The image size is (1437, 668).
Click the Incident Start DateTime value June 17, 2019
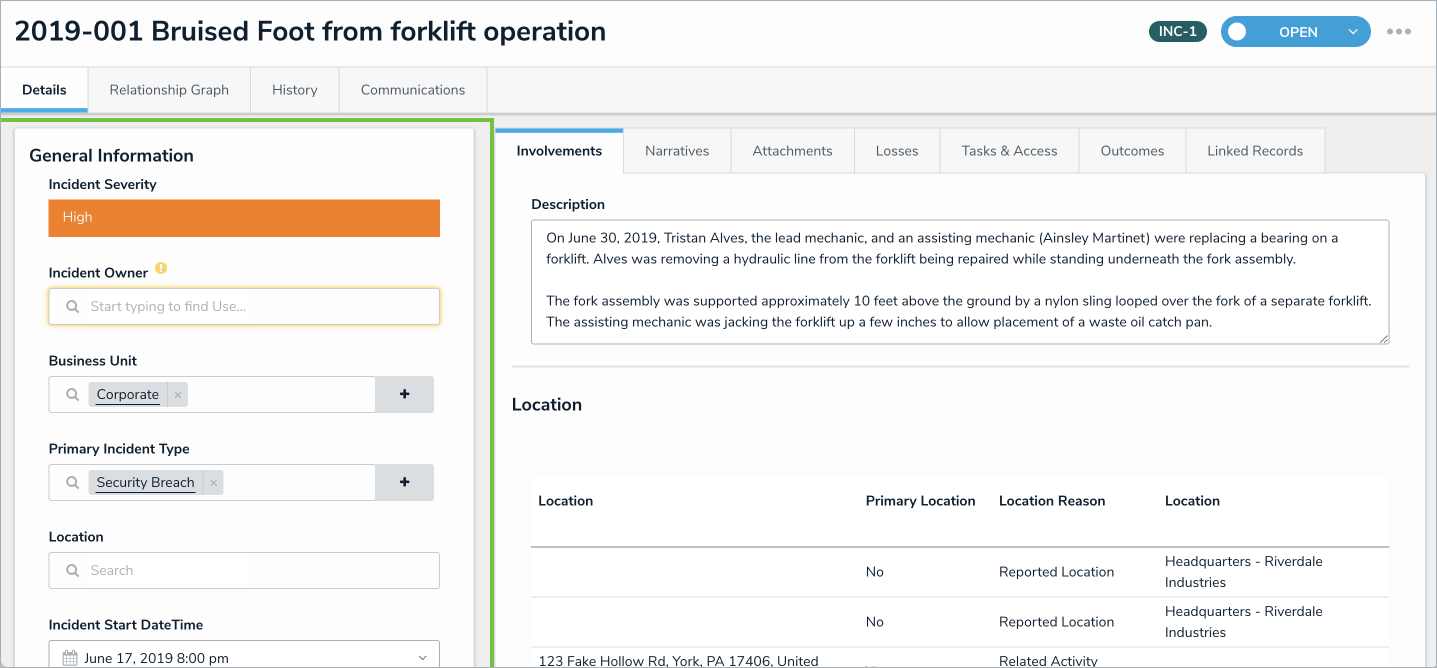coord(156,658)
